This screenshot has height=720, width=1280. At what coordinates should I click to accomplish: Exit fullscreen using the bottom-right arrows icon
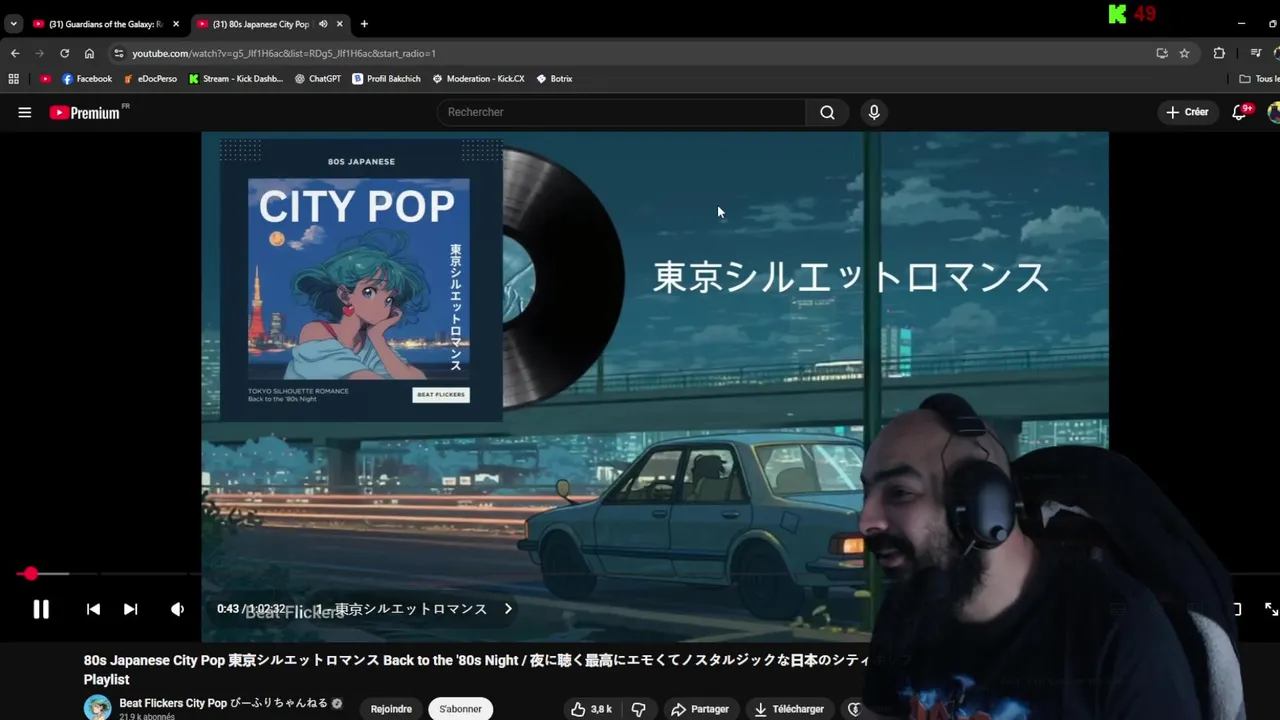(x=1271, y=609)
